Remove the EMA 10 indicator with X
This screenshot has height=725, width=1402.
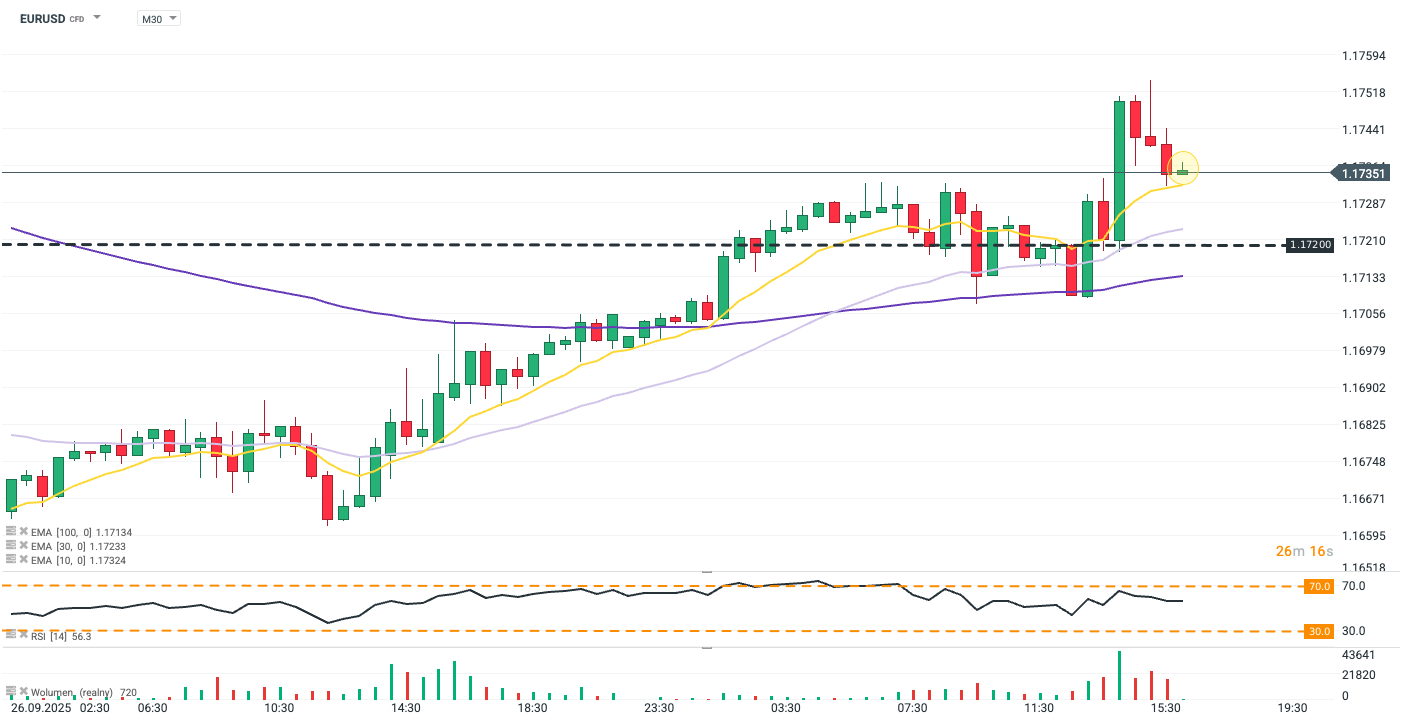point(22,560)
